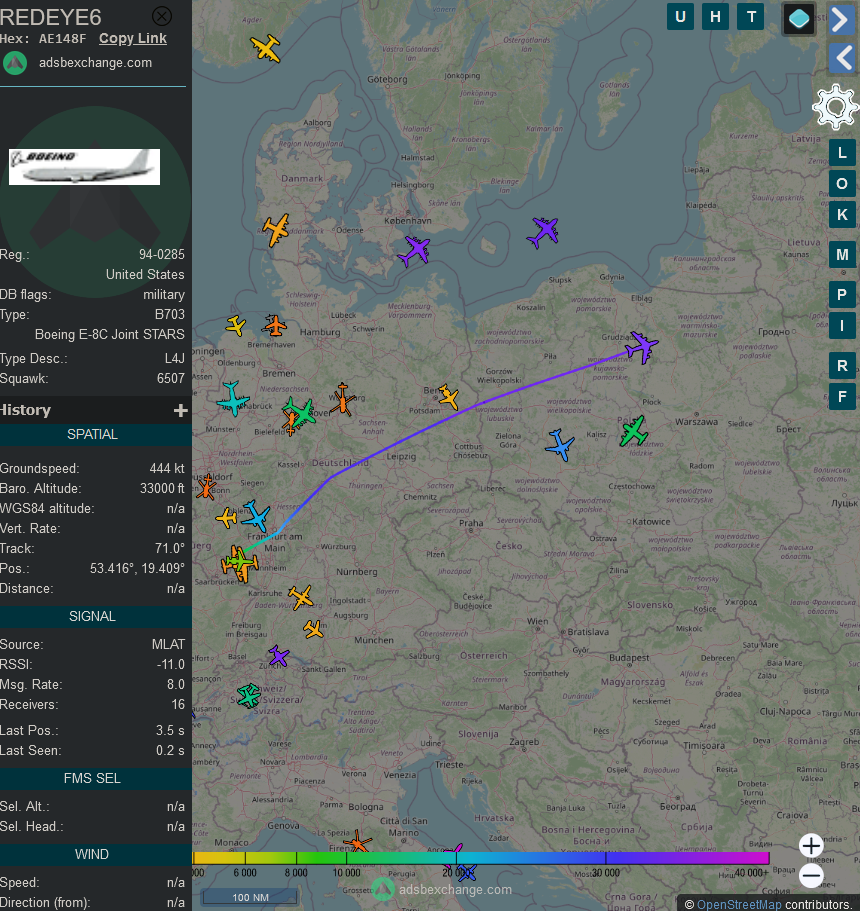Select the yellow aircraft near Agder
This screenshot has height=911, width=860.
tap(266, 48)
